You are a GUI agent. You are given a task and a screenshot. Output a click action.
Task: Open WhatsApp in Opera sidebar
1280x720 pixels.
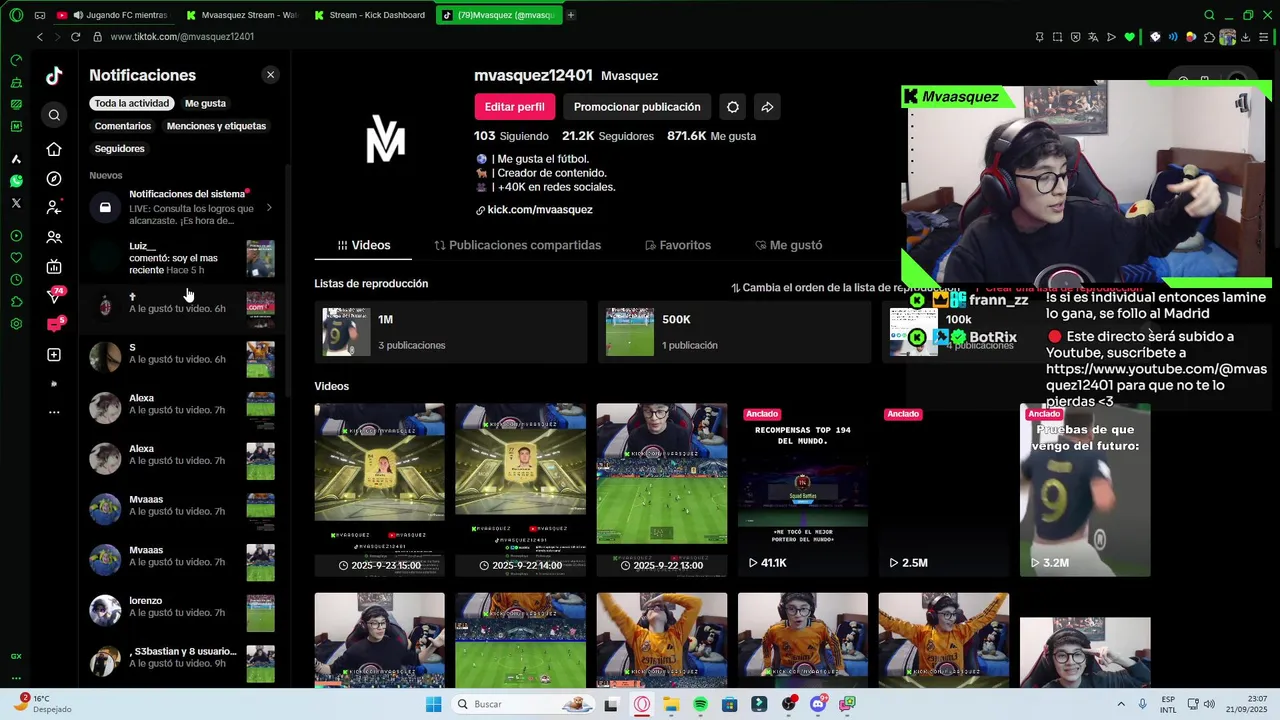(x=16, y=181)
